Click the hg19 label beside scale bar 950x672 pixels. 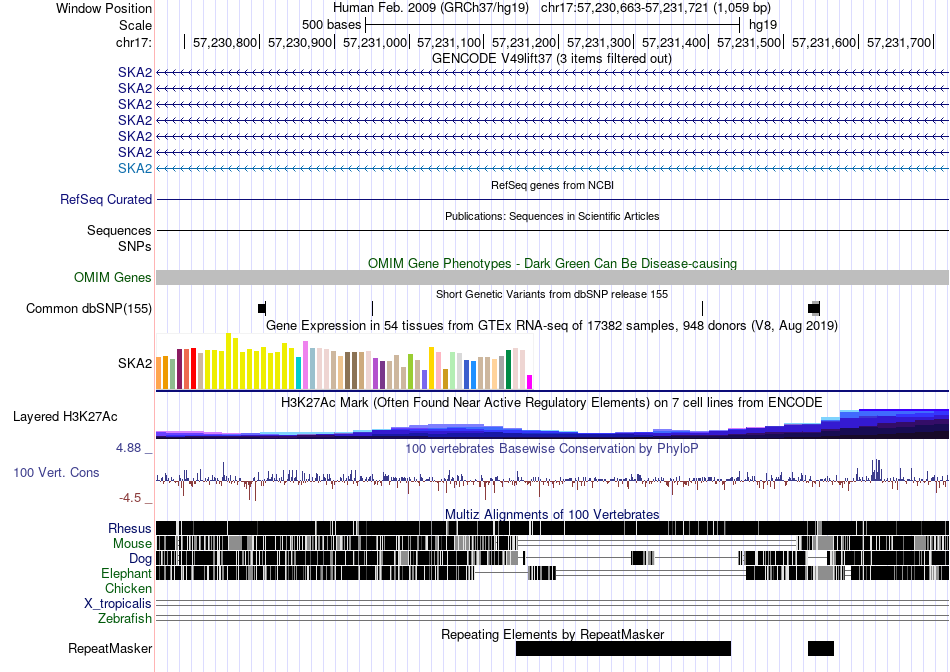(x=763, y=25)
